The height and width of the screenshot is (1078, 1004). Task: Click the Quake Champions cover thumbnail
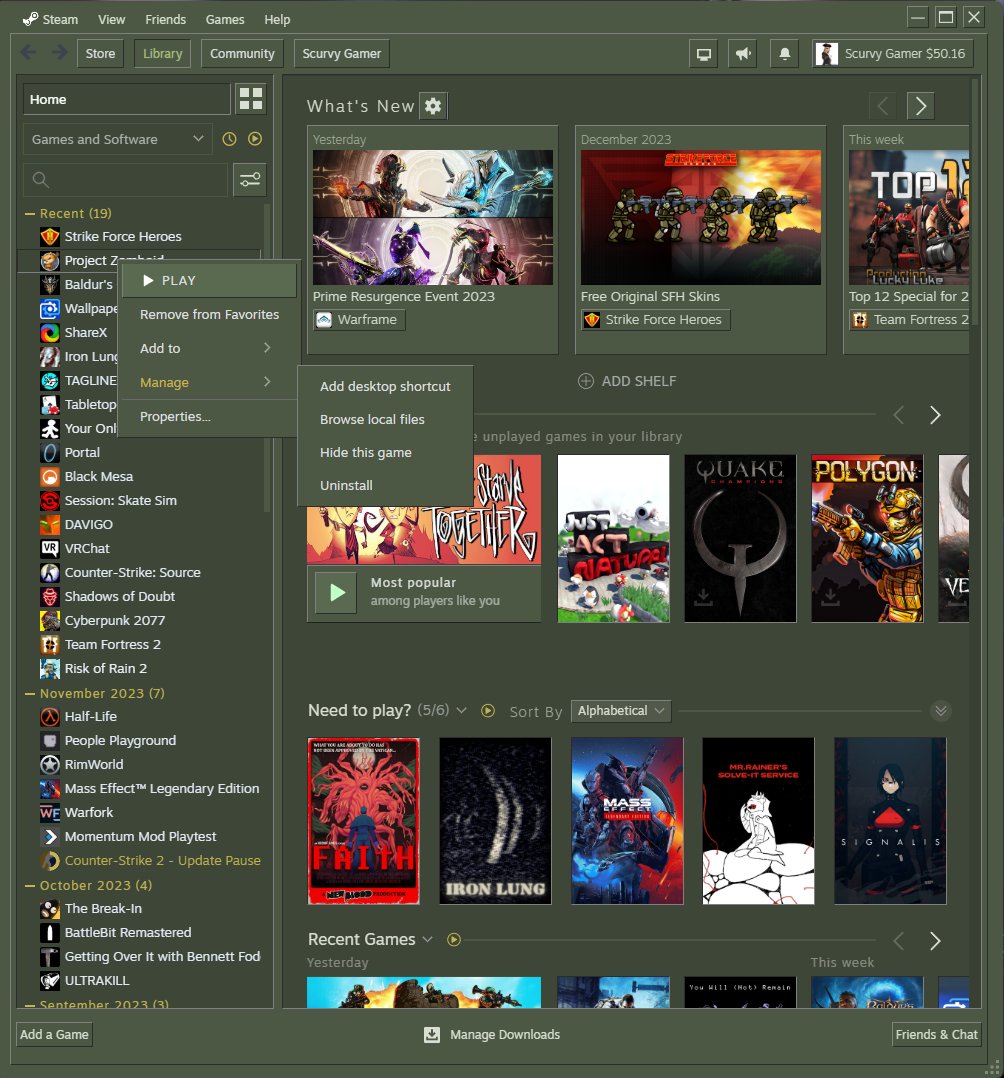click(740, 538)
